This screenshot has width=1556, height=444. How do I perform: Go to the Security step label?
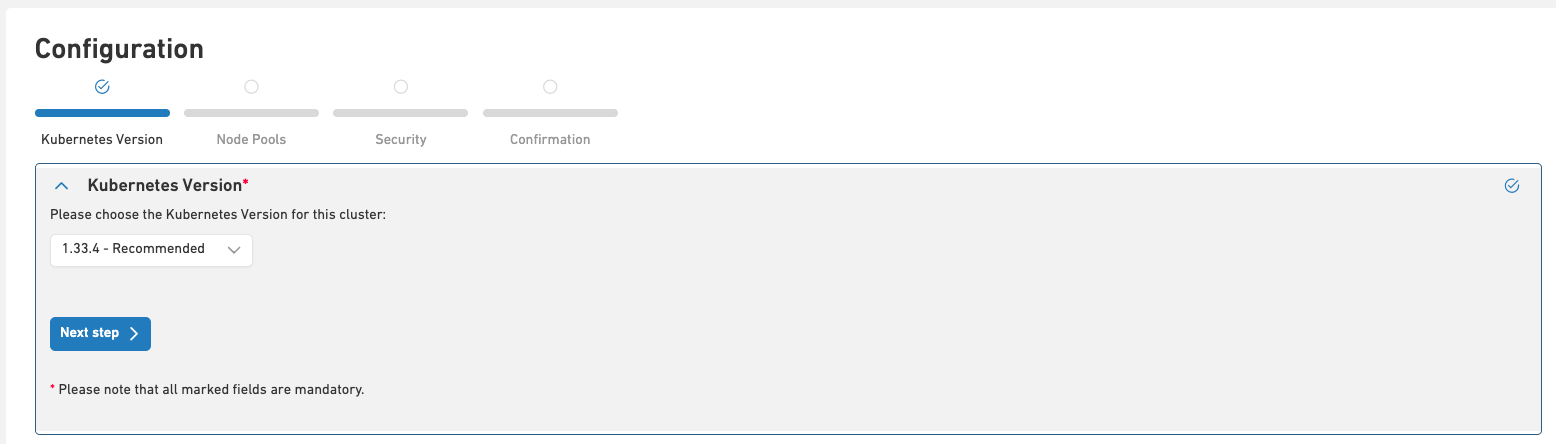tap(401, 139)
